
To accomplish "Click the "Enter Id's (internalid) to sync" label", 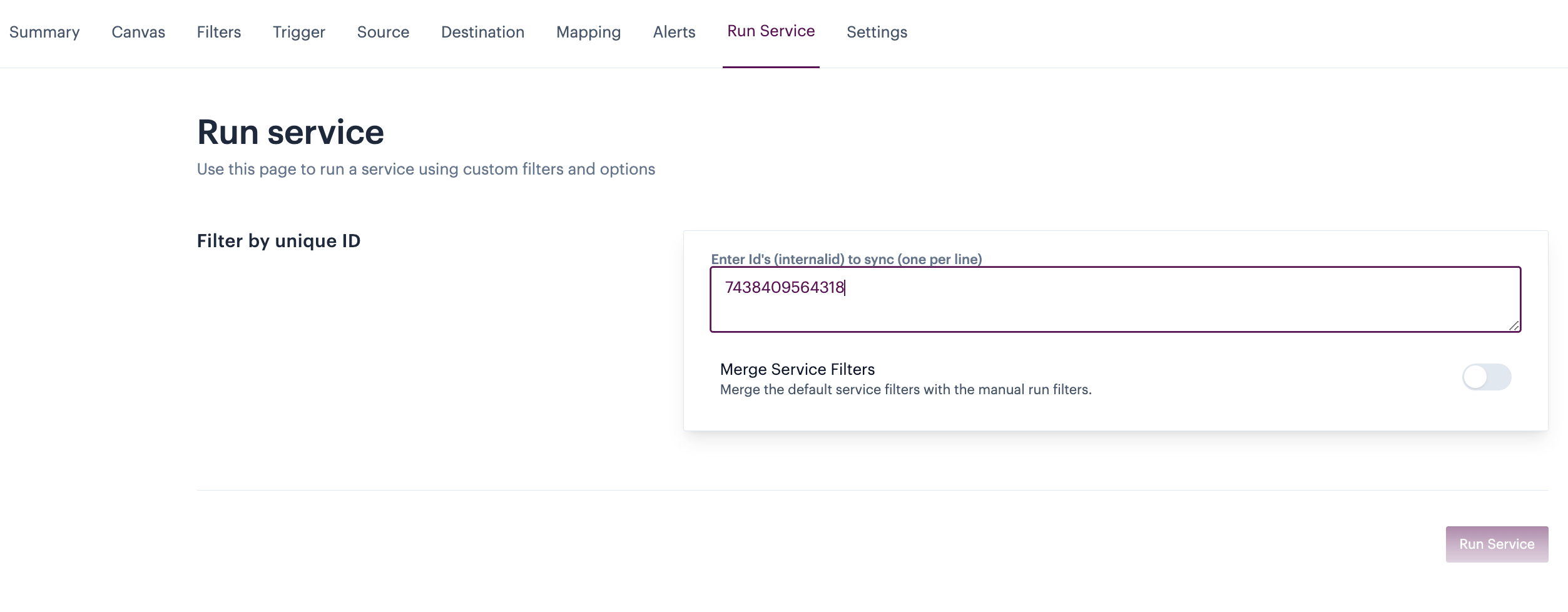I will pos(846,259).
